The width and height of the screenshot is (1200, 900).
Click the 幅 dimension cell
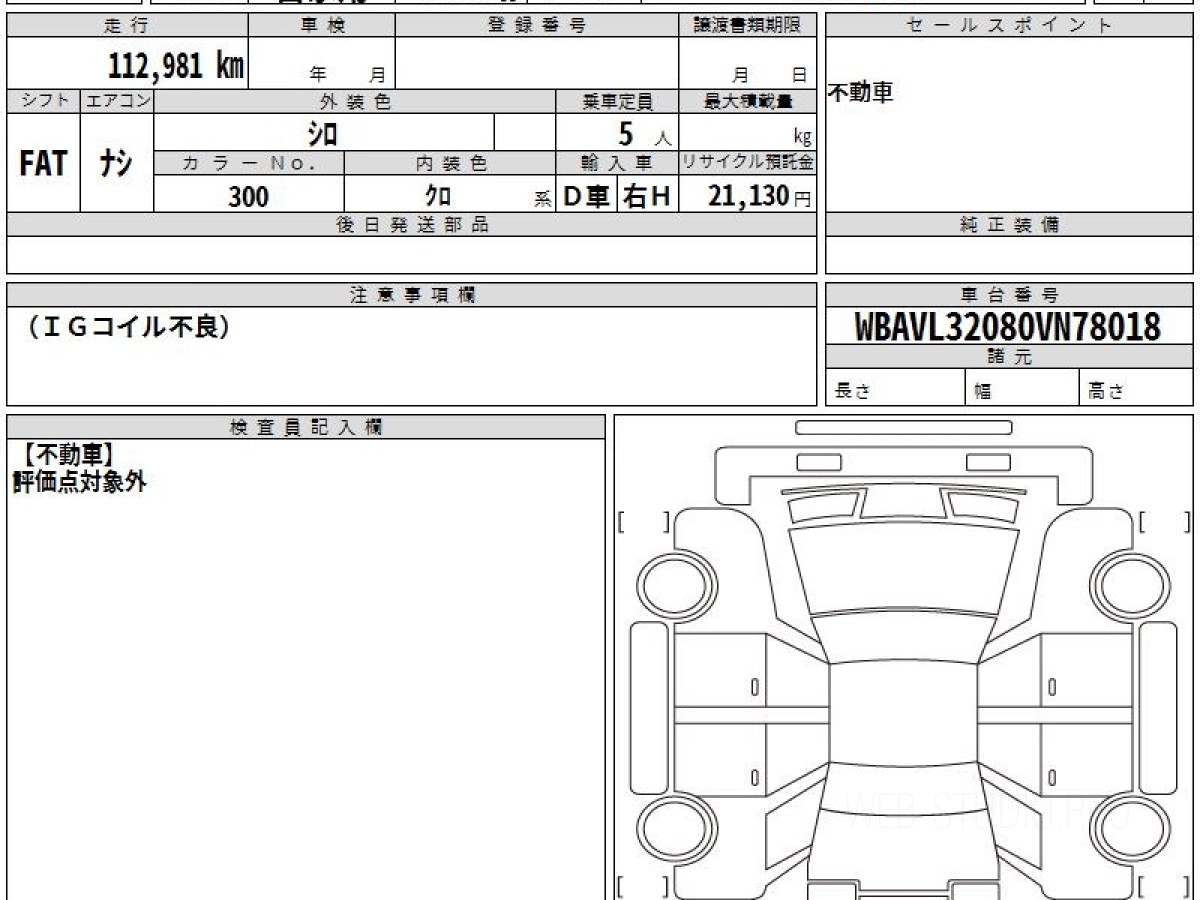tap(1022, 388)
